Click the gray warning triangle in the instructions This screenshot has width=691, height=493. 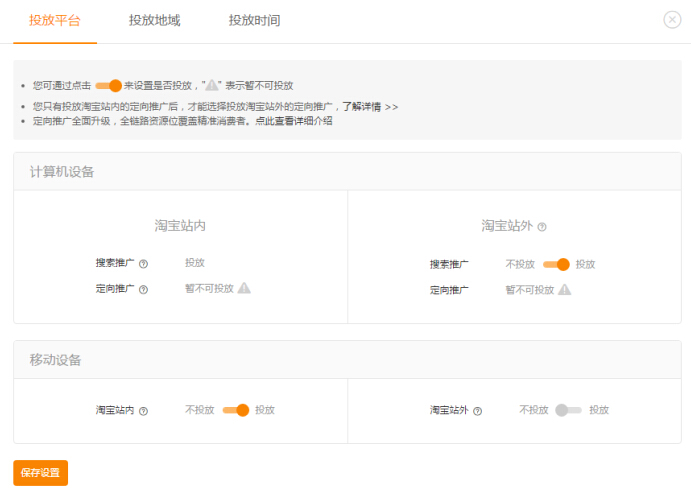(x=211, y=86)
